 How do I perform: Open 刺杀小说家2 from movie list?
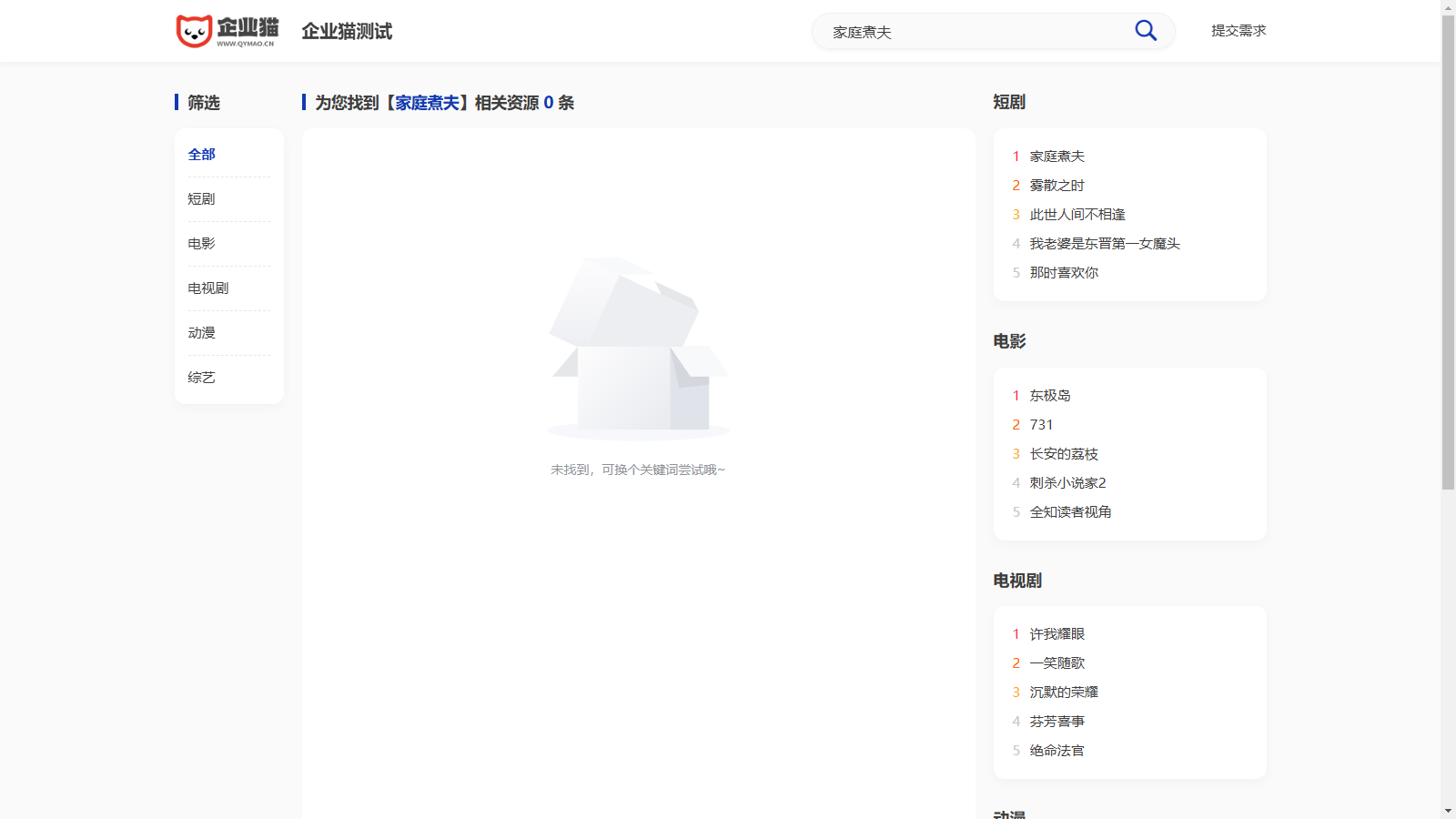1067,483
